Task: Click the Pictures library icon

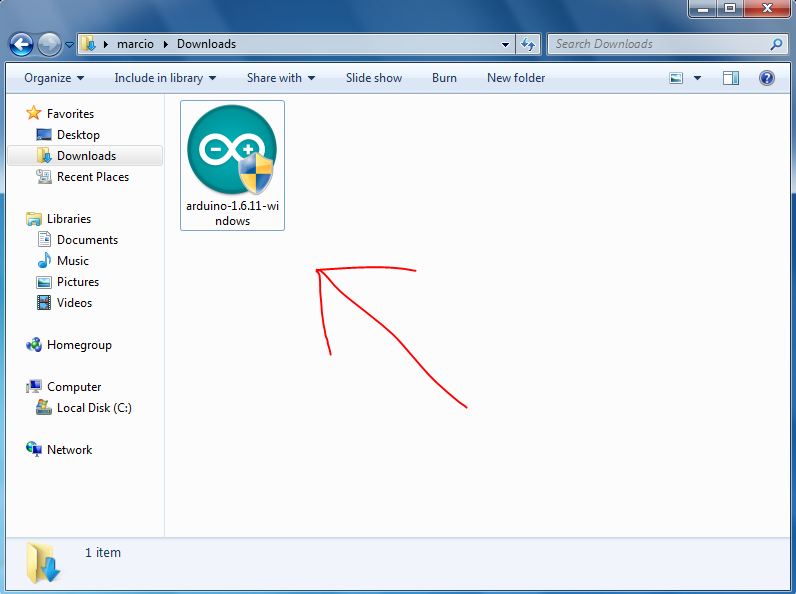Action: (44, 282)
